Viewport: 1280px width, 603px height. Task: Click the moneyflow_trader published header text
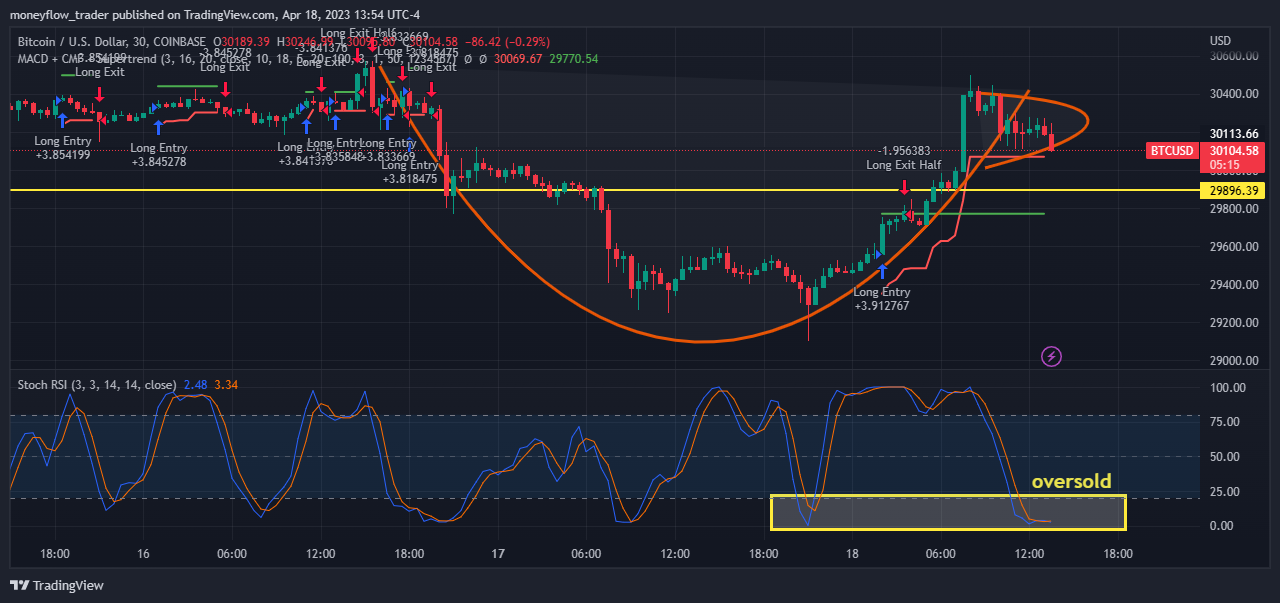[x=214, y=15]
